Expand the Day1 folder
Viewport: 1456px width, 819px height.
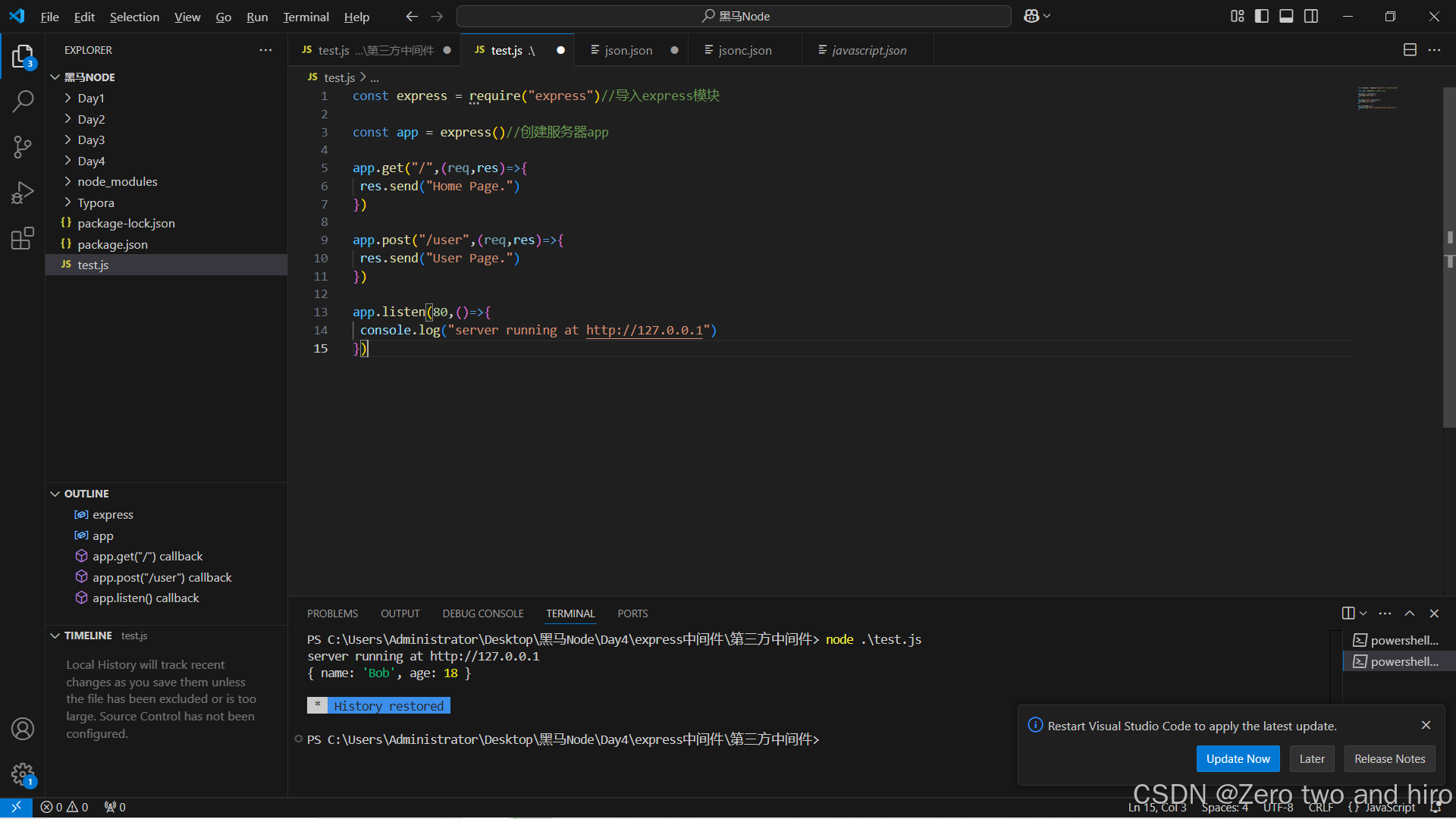click(x=91, y=98)
